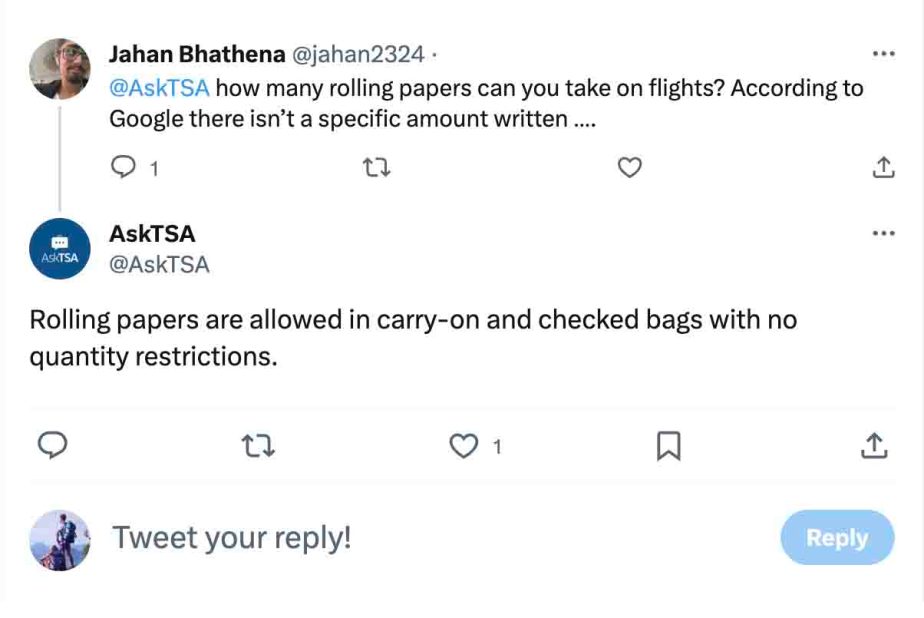Click the blue Reply button
Screen dimensions: 924x618
[x=837, y=538]
